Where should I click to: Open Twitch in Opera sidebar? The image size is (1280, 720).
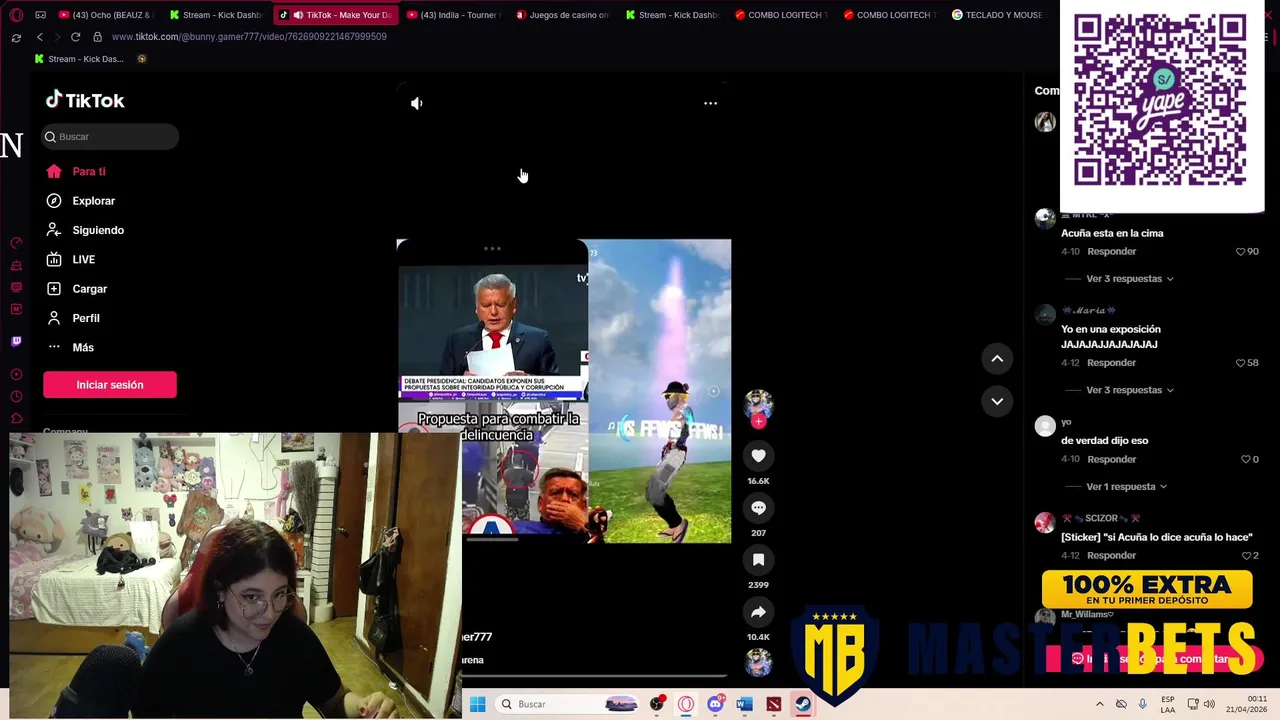click(16, 341)
